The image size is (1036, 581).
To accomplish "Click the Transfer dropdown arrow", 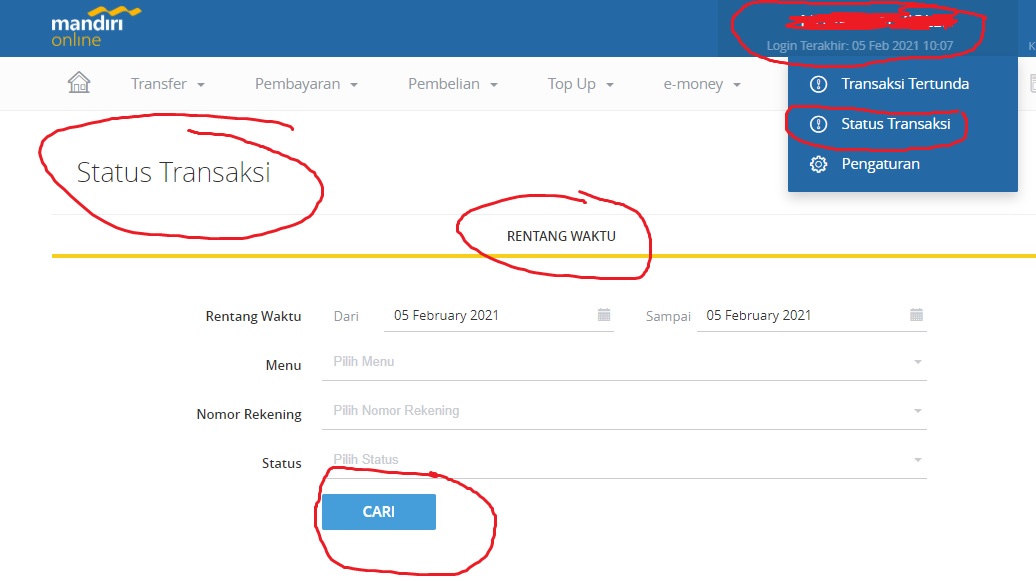I will point(201,85).
